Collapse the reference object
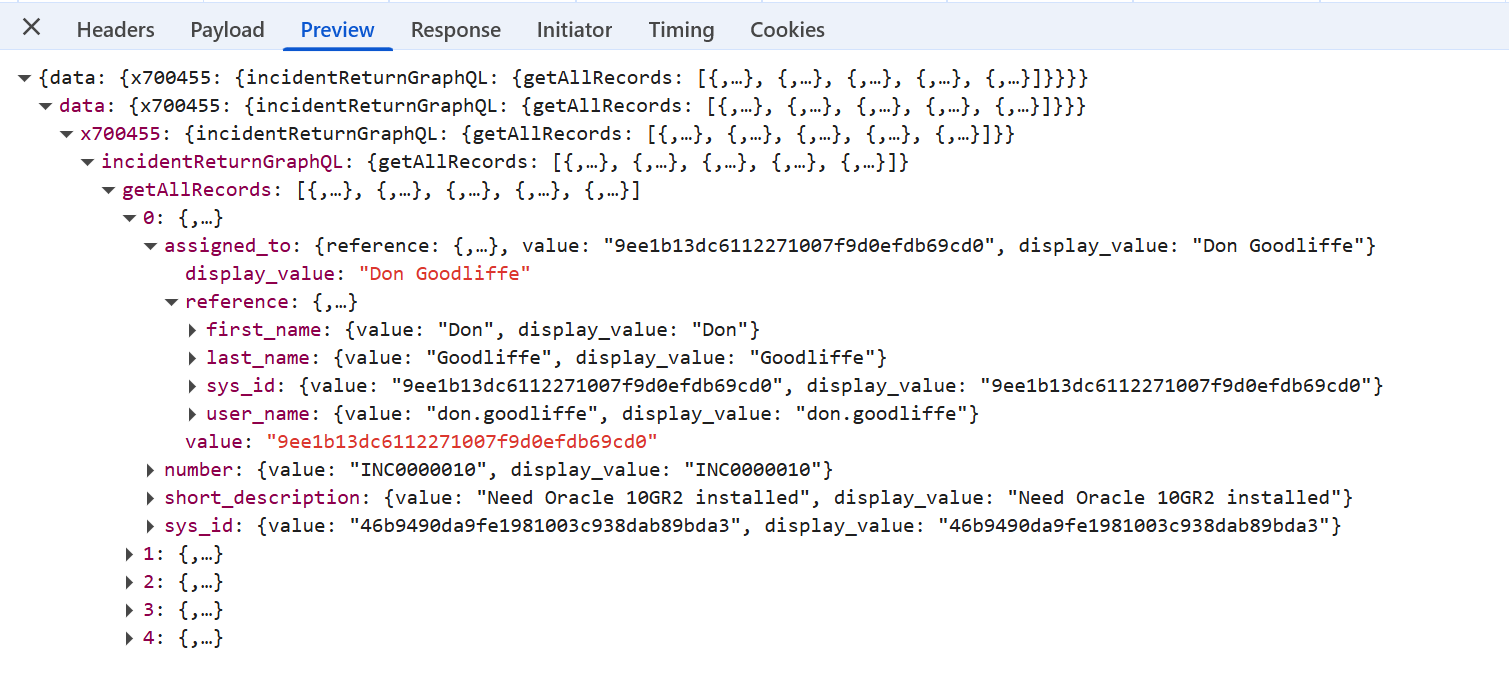 coord(171,302)
